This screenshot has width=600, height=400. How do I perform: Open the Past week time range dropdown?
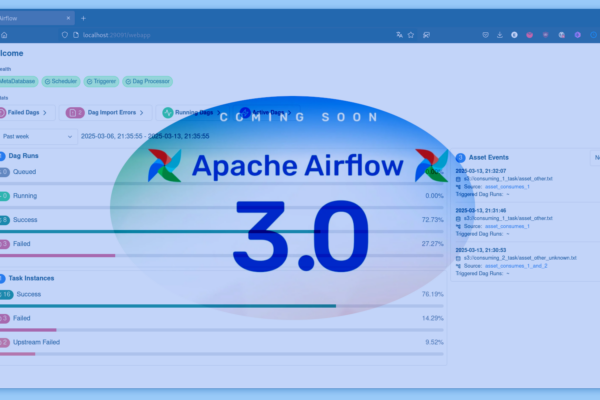pyautogui.click(x=38, y=136)
